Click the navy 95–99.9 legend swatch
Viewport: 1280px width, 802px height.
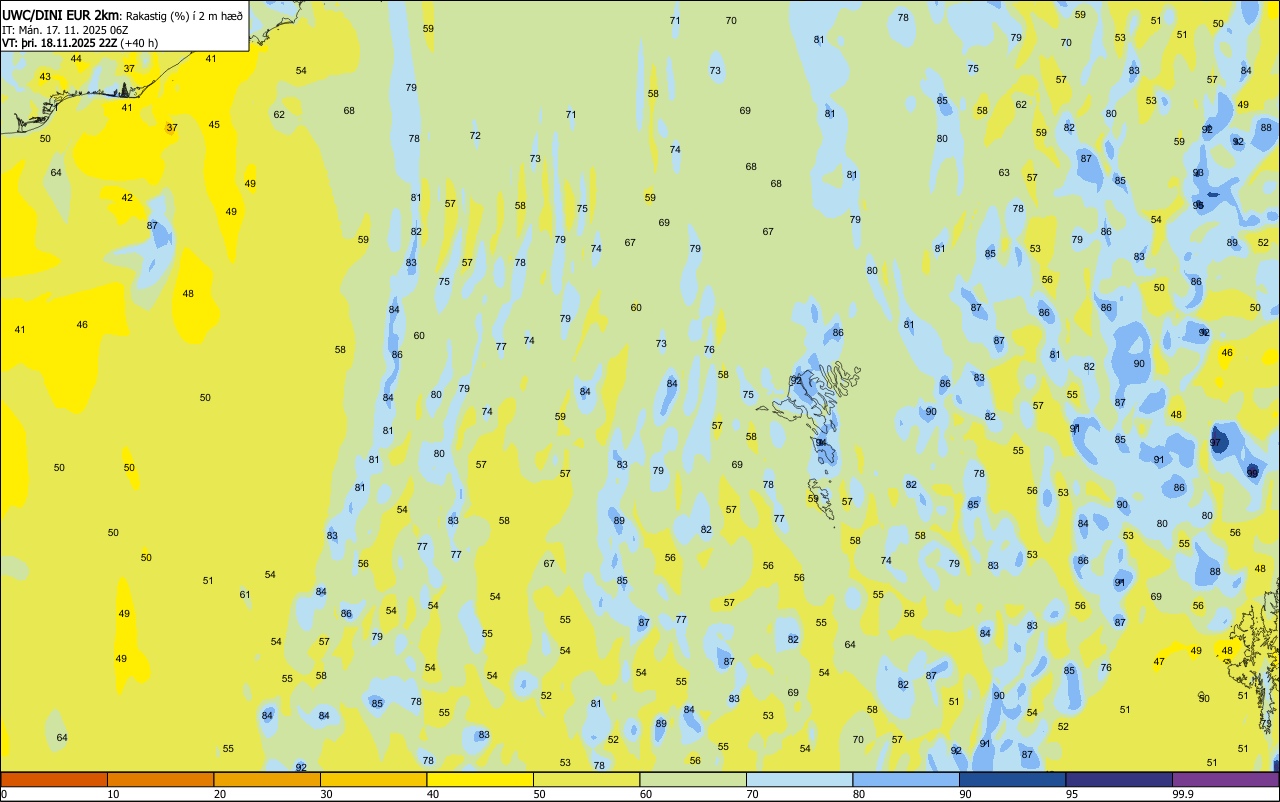1119,779
